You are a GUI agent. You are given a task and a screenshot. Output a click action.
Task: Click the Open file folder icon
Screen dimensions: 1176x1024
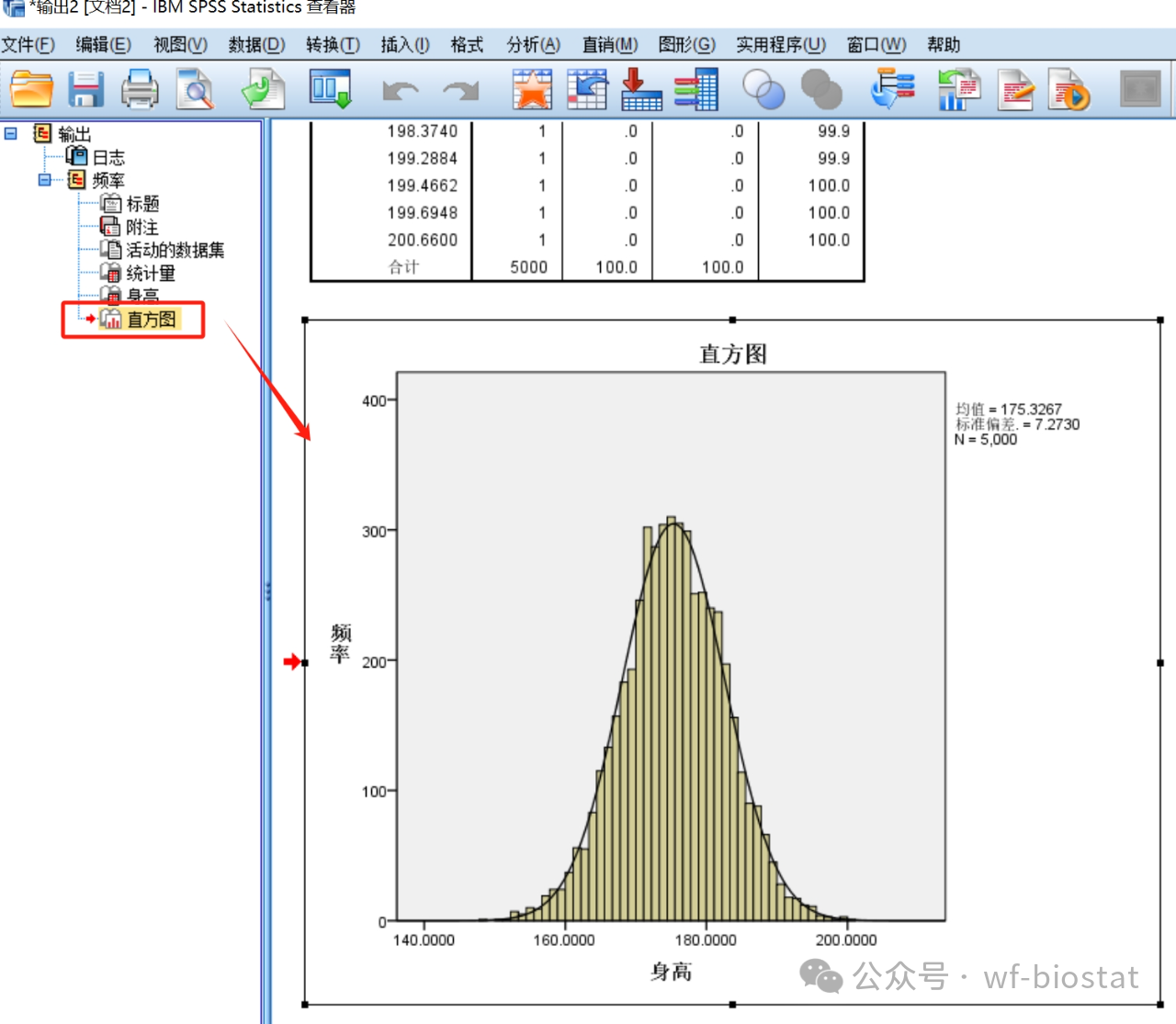coord(31,90)
